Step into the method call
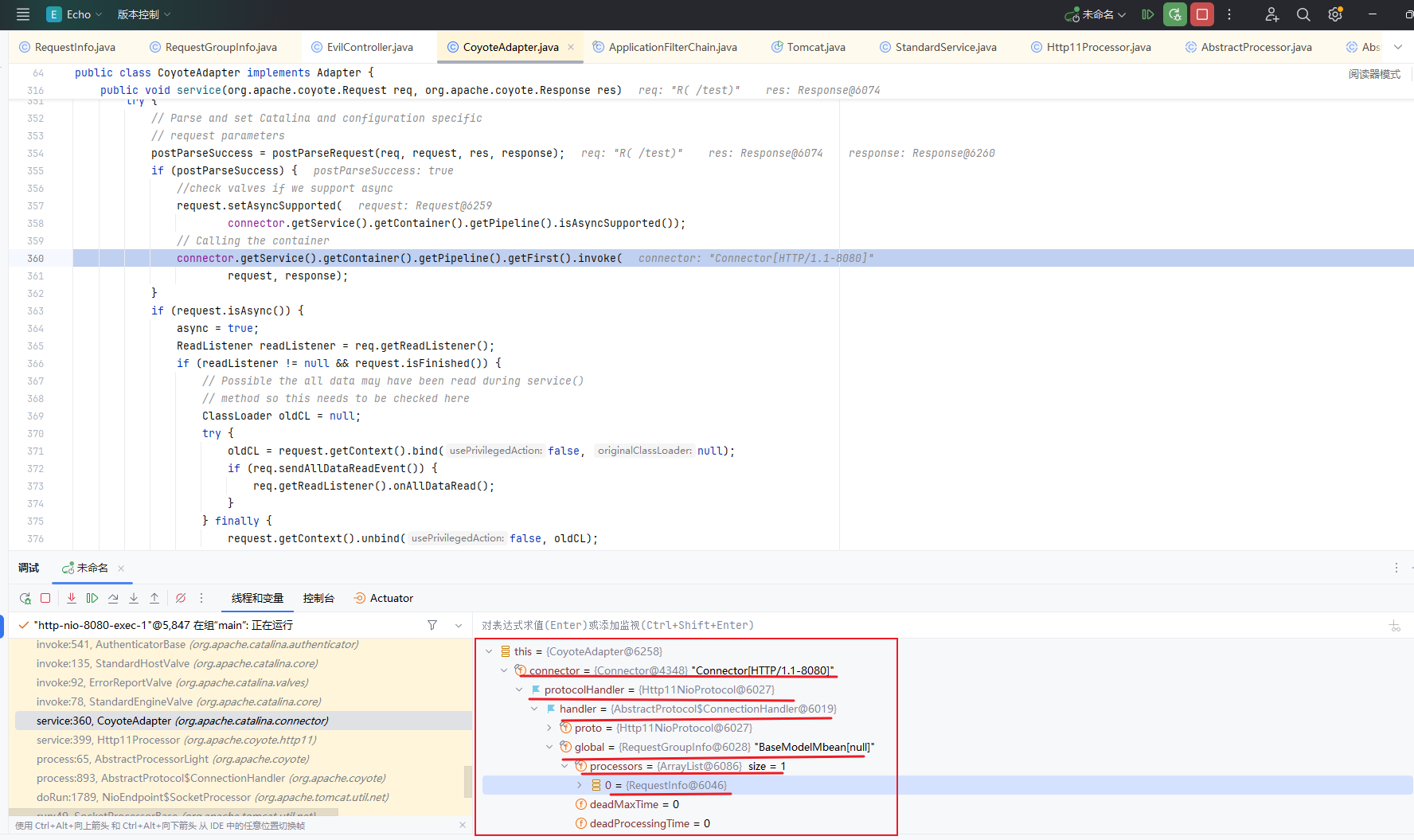1414x840 pixels. click(134, 598)
